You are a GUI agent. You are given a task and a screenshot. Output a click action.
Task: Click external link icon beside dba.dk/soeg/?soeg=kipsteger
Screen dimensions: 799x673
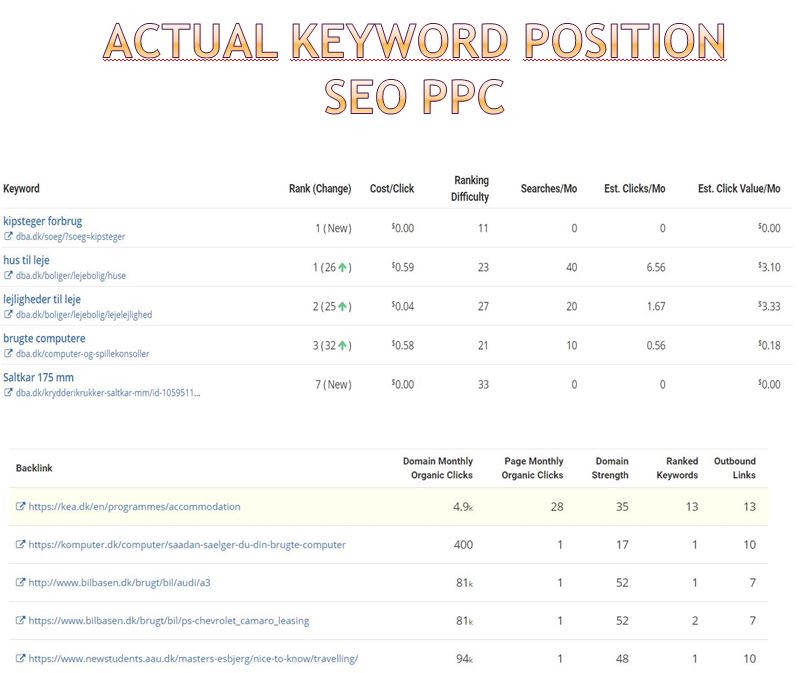pyautogui.click(x=8, y=237)
